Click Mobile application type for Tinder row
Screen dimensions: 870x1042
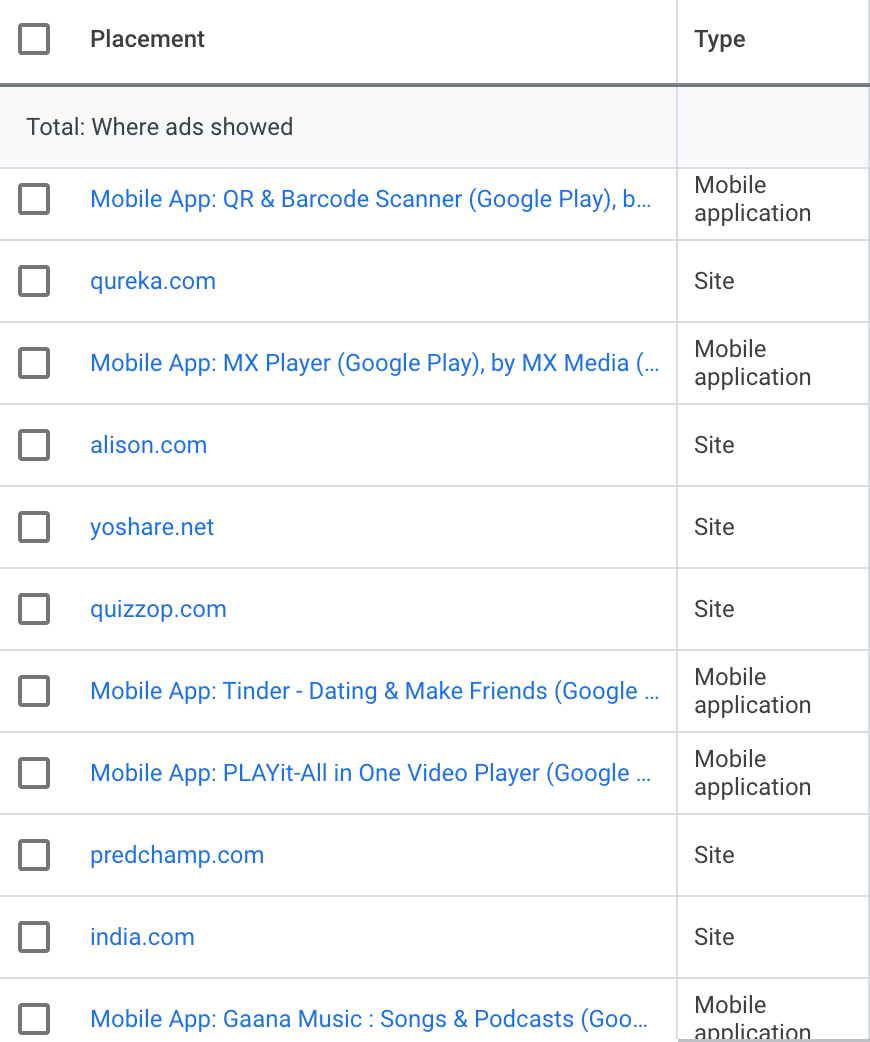(x=752, y=691)
